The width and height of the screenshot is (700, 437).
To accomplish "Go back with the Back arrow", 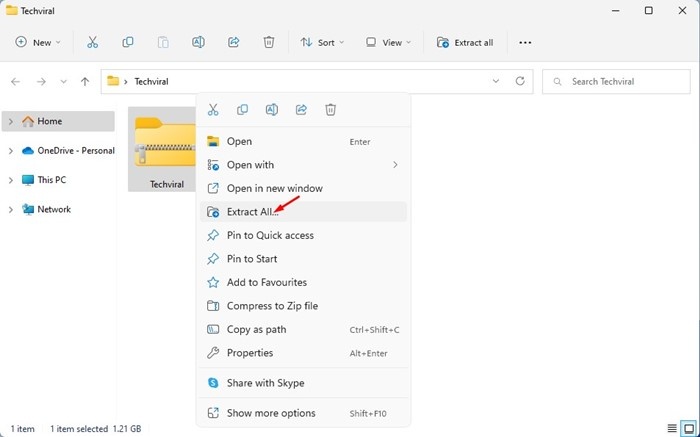I will (16, 82).
